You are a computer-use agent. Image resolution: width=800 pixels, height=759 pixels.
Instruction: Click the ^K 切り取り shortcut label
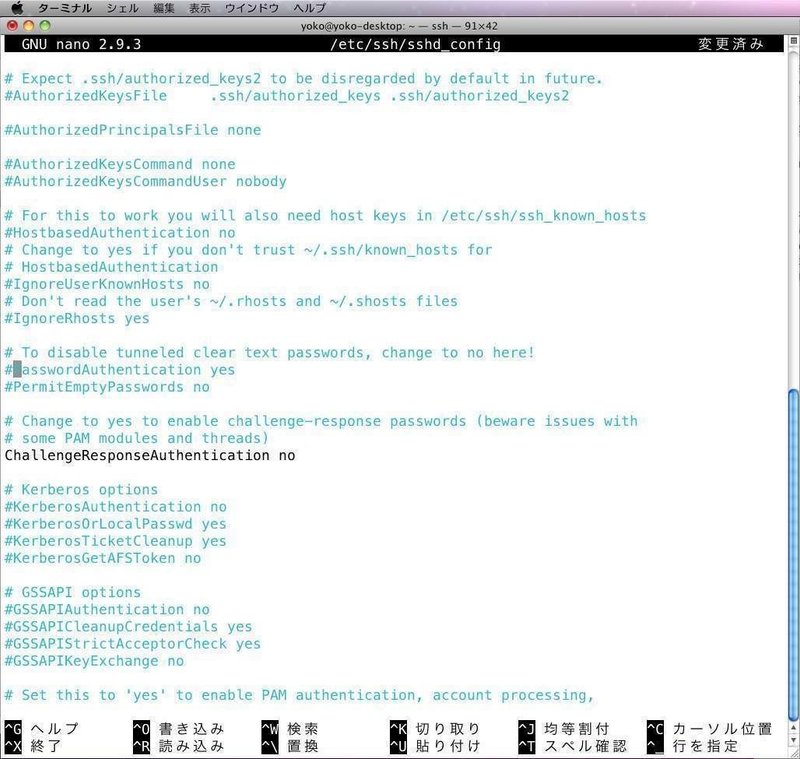[435, 728]
